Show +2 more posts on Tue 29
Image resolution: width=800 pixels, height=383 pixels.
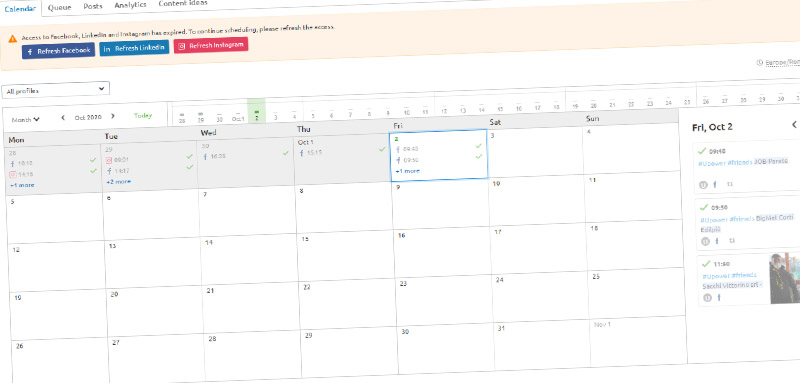(x=118, y=182)
